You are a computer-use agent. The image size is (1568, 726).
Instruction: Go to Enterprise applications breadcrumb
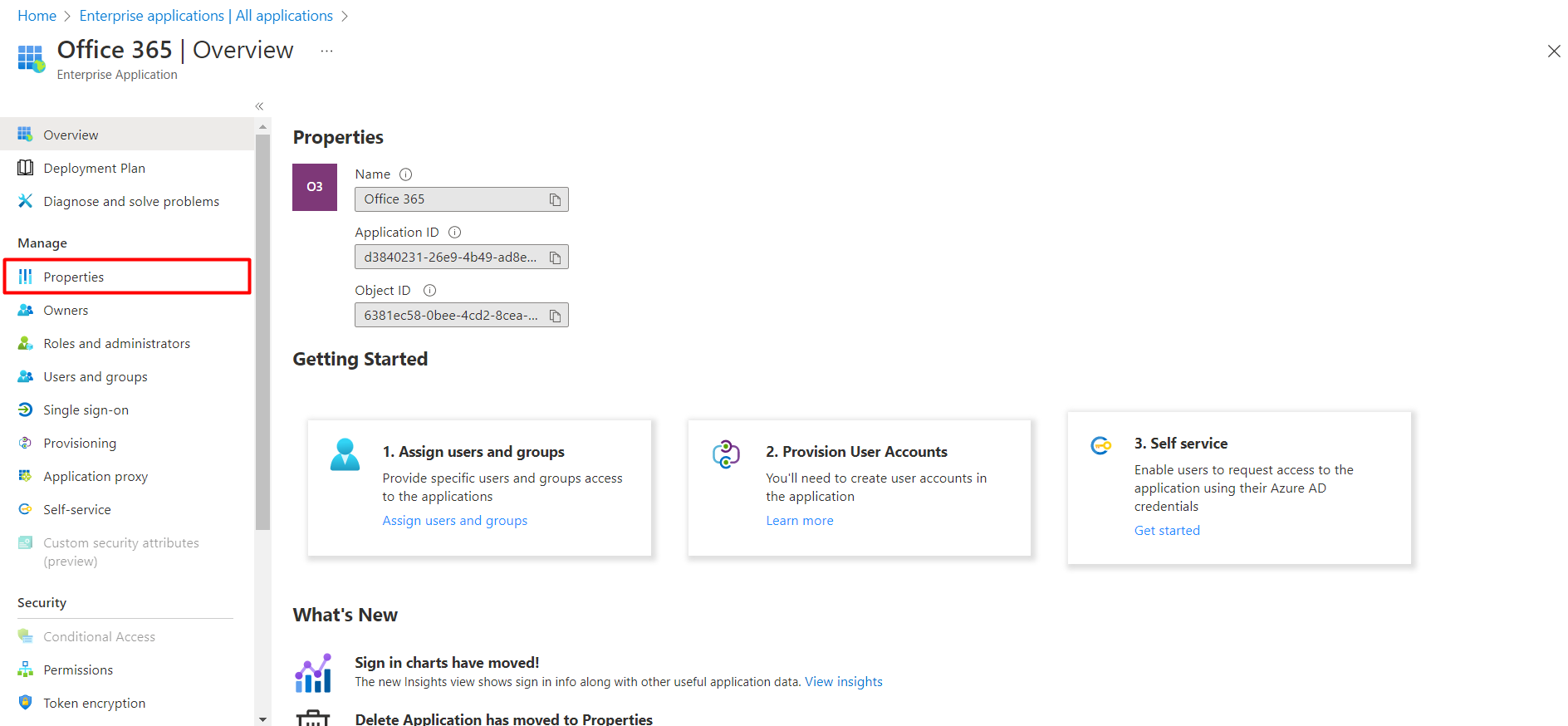click(206, 16)
